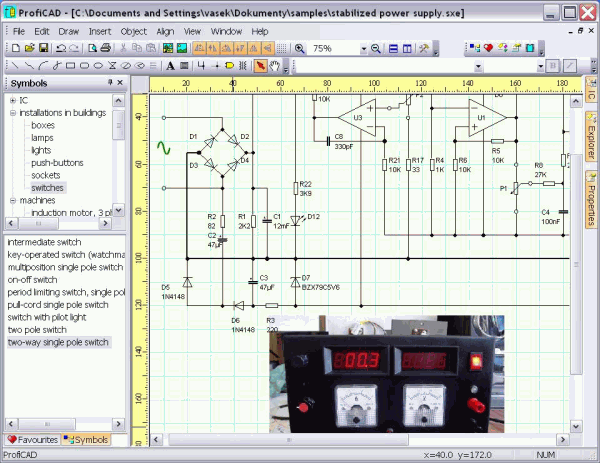Select the Arc drawing tool

pos(43,66)
